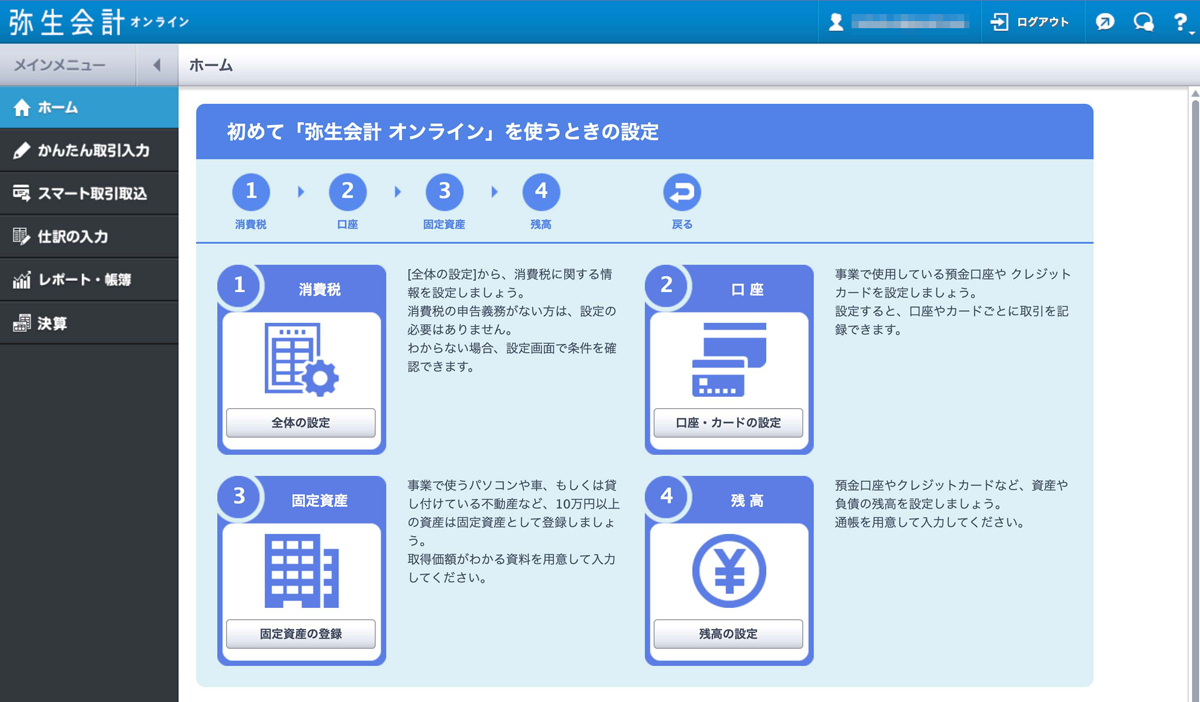The image size is (1200, 702).
Task: Click the 口座・カードの設定 button
Action: pyautogui.click(x=728, y=423)
